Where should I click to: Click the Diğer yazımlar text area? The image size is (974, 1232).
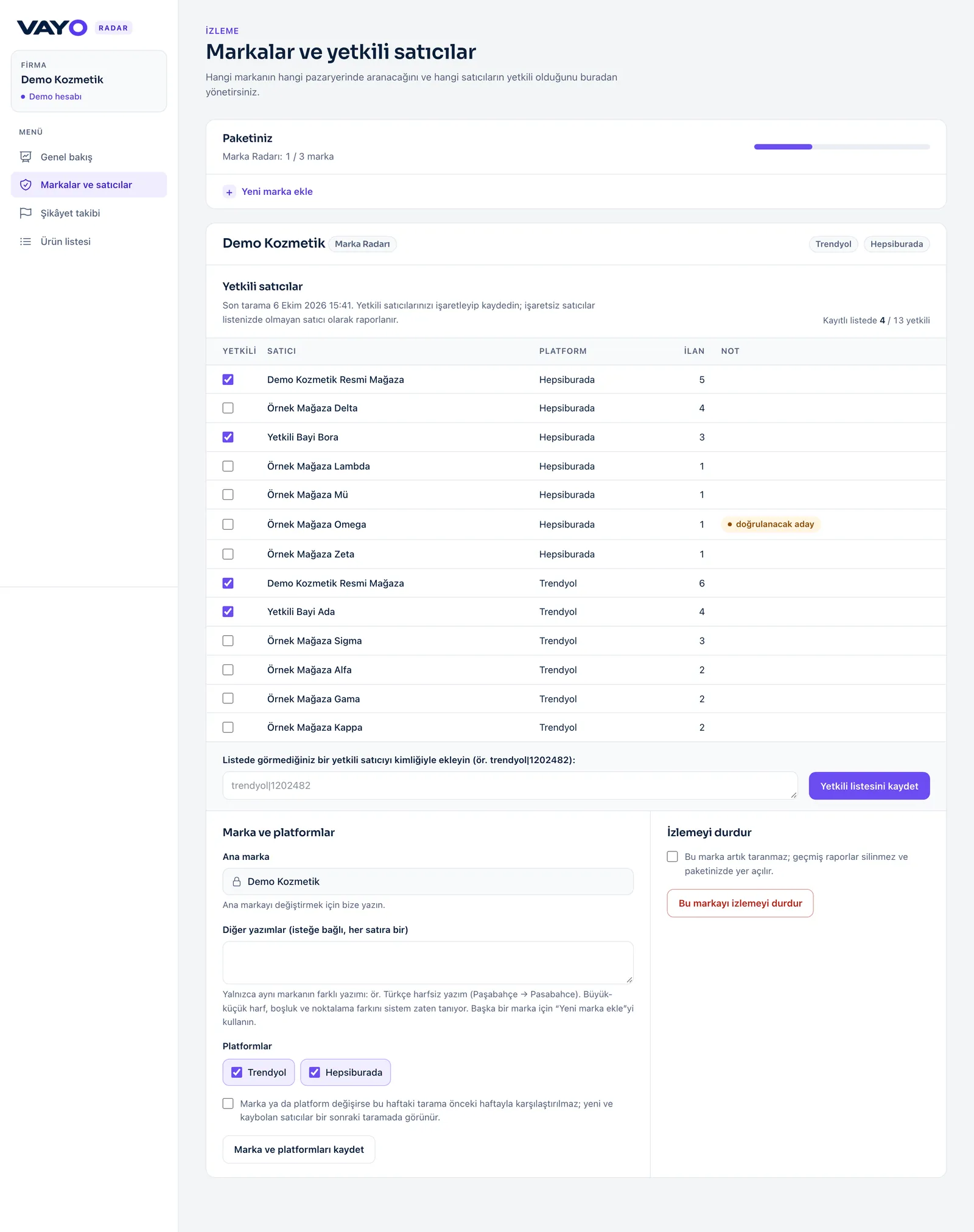(428, 963)
